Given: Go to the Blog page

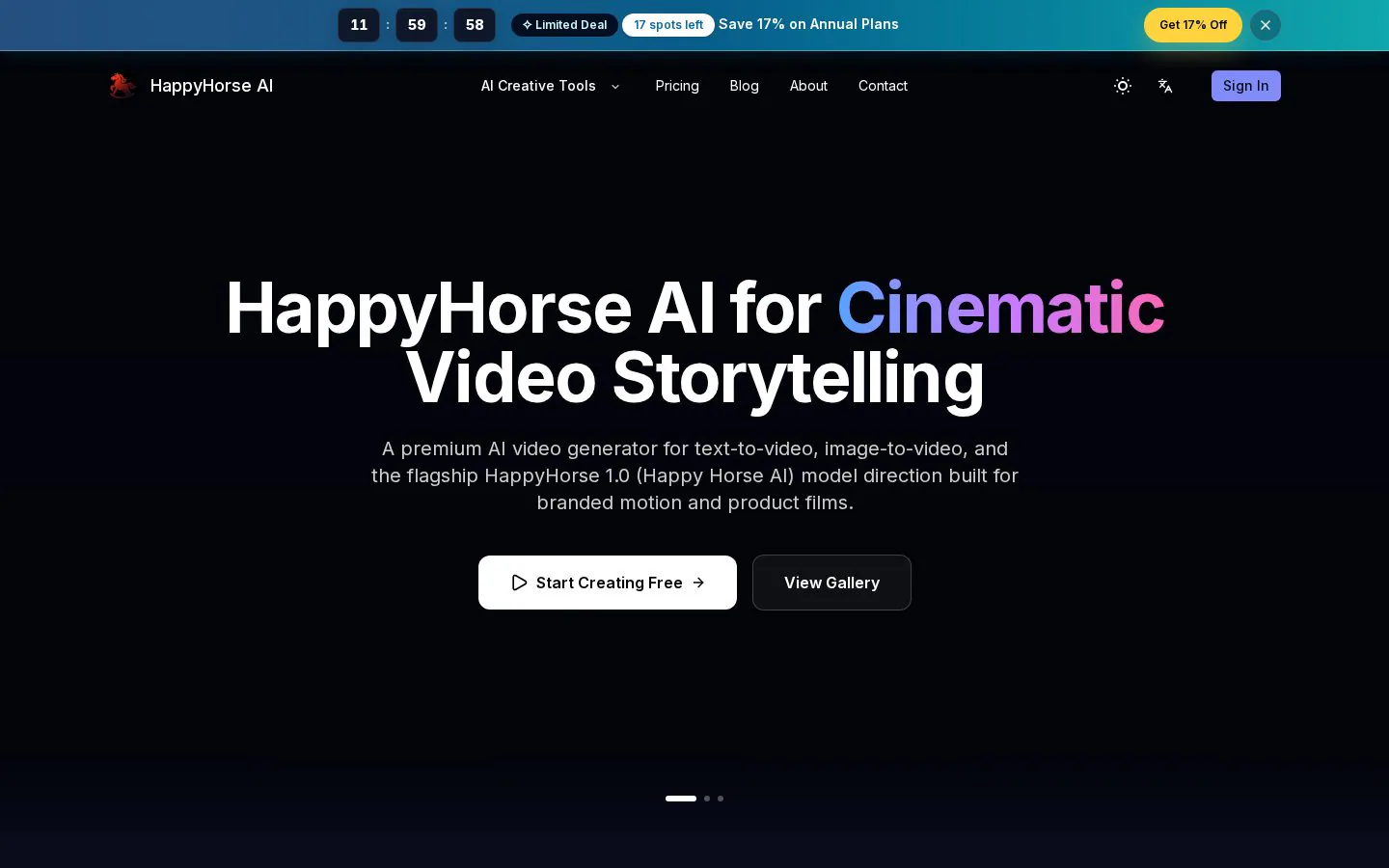Looking at the screenshot, I should pos(745,86).
